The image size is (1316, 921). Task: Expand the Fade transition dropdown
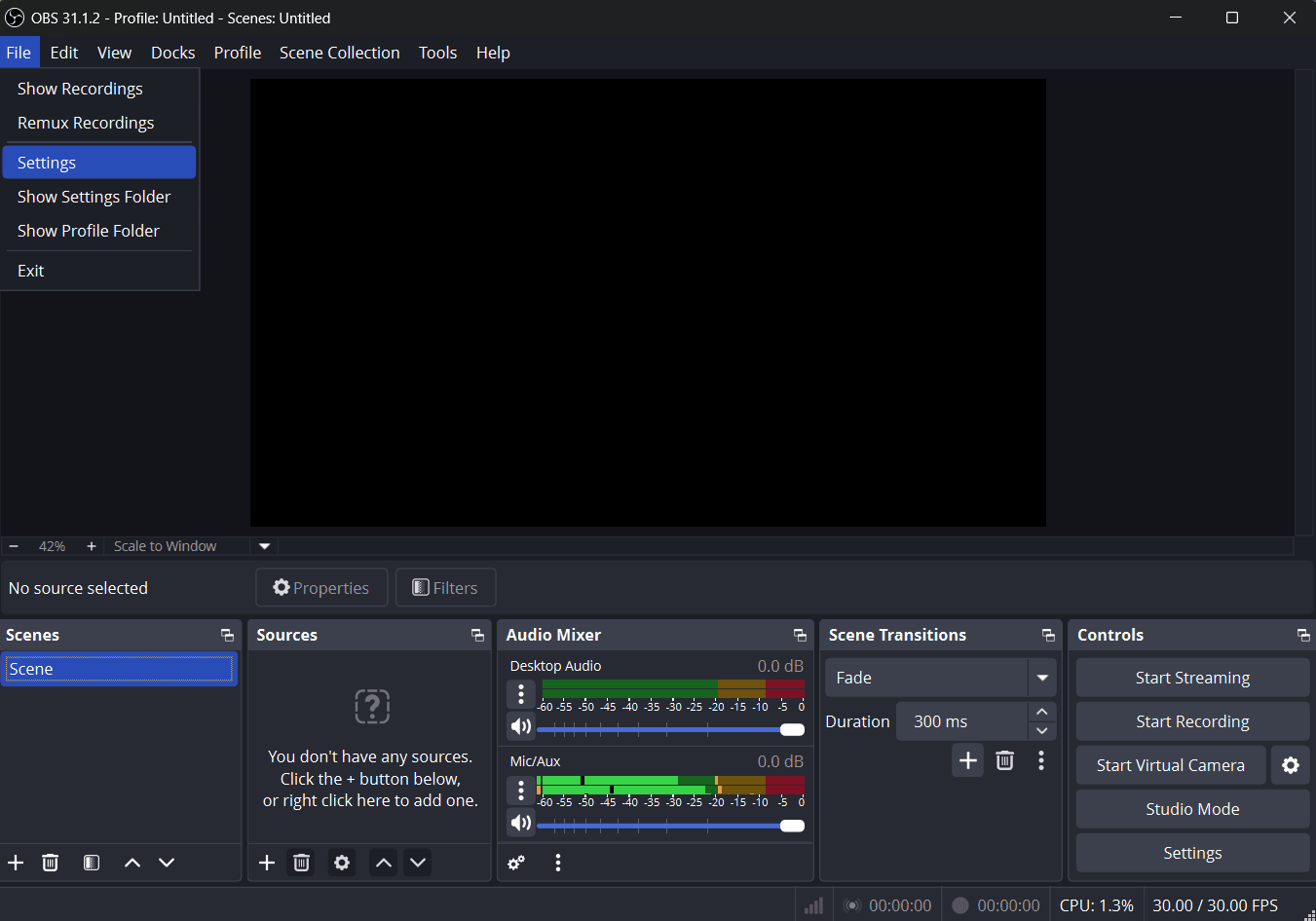(1042, 678)
